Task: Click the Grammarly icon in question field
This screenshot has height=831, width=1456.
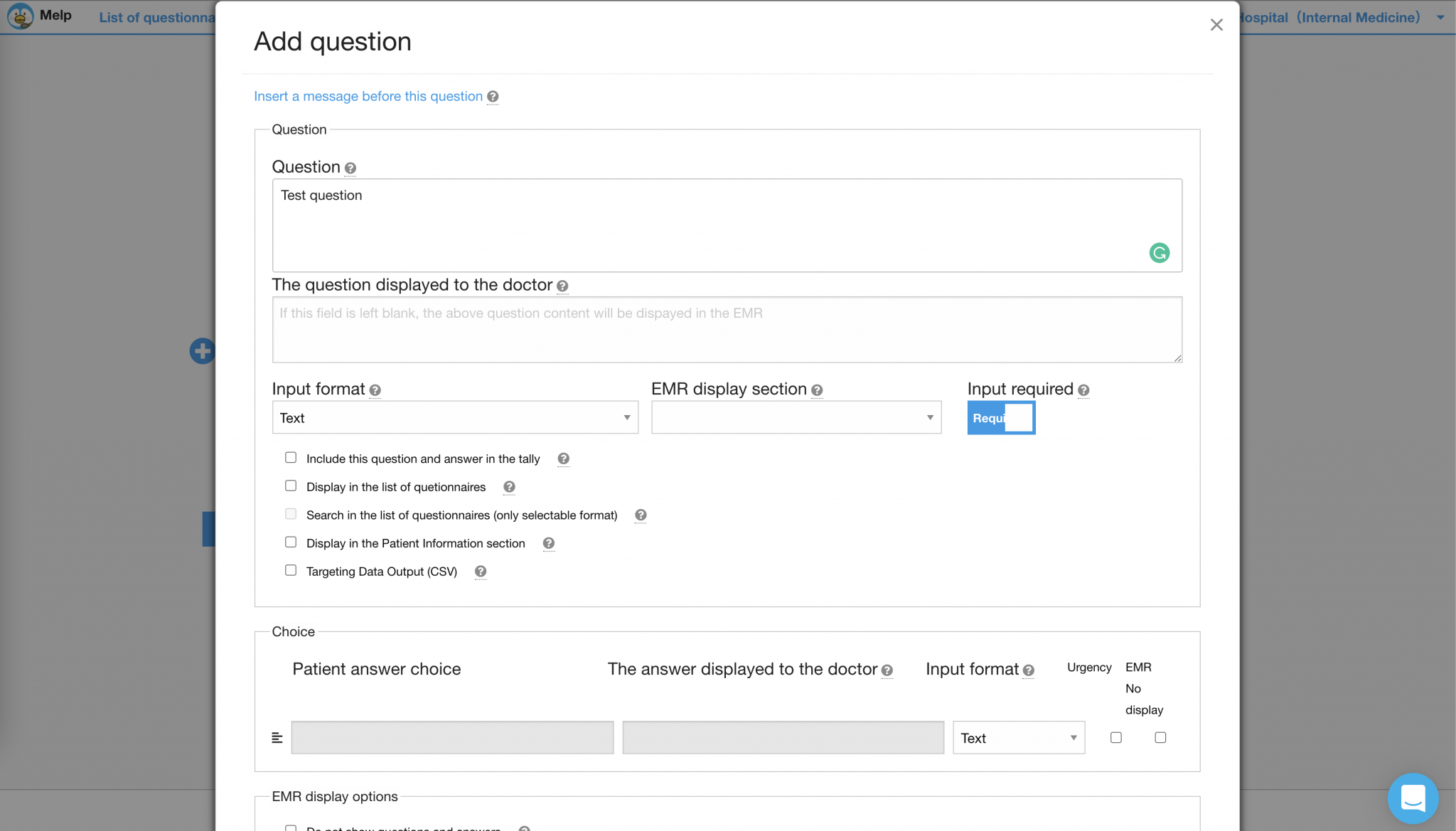Action: tap(1160, 253)
